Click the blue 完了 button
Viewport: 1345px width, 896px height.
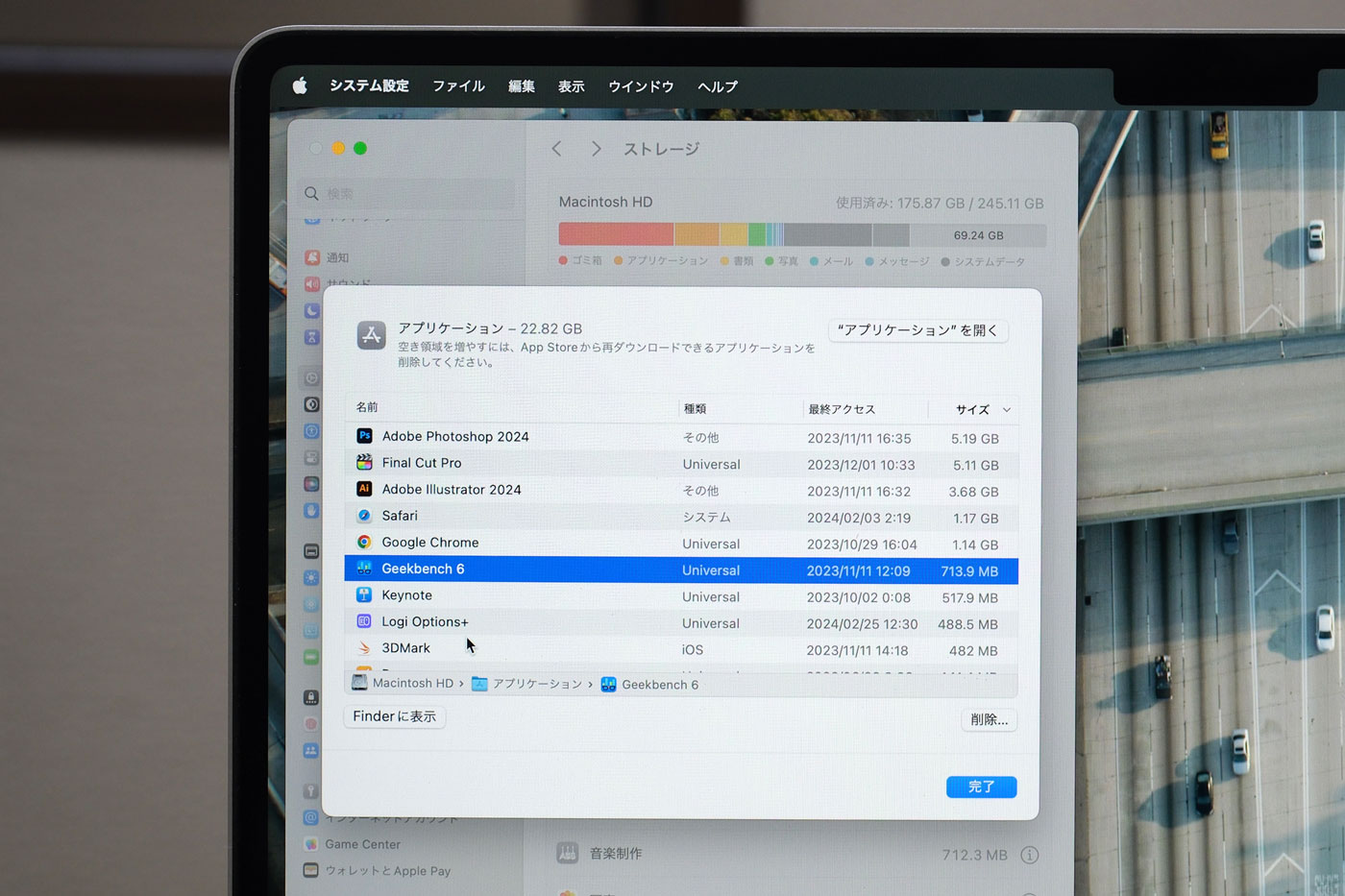981,787
